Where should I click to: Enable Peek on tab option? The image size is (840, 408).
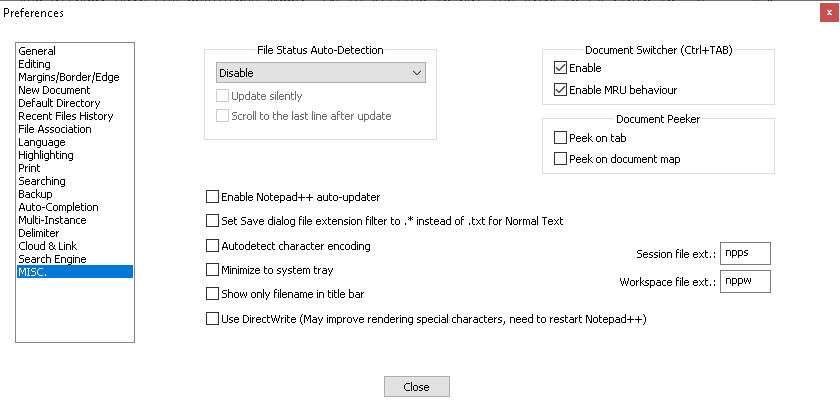pos(560,138)
